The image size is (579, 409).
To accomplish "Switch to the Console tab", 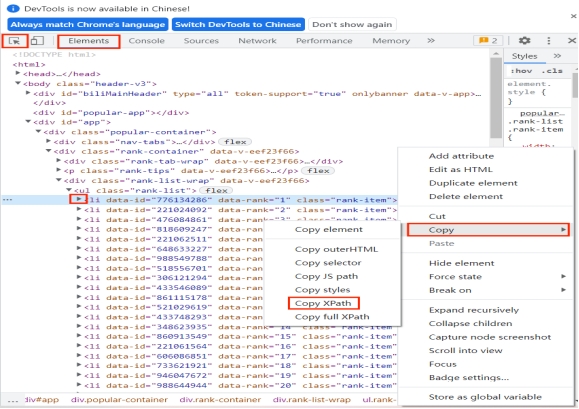I will 147,41.
